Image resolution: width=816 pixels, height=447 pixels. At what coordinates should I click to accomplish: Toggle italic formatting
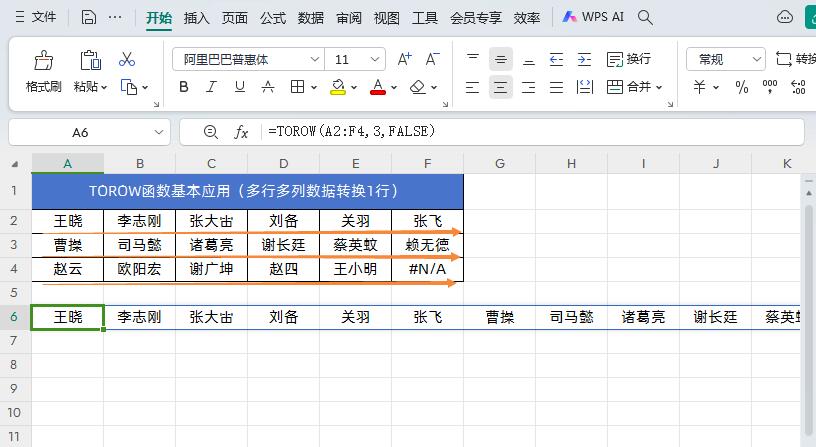click(212, 87)
